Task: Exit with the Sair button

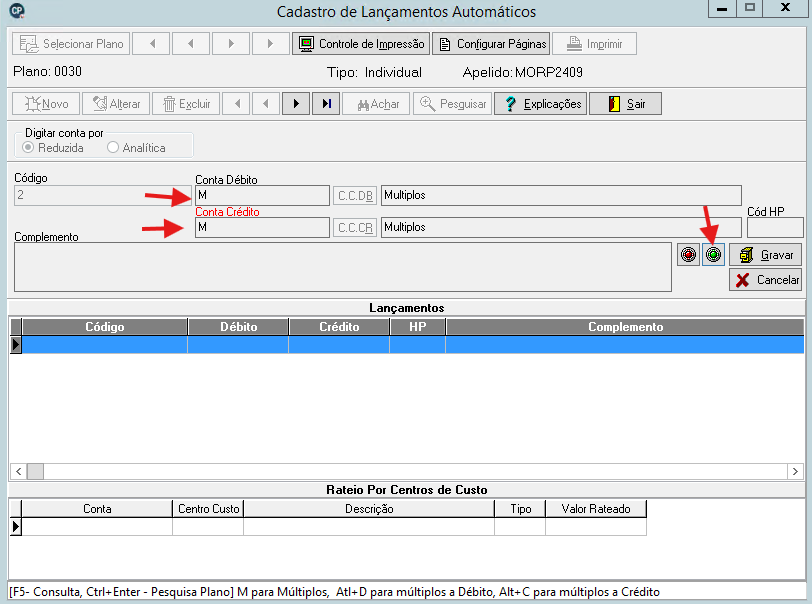Action: (x=626, y=104)
